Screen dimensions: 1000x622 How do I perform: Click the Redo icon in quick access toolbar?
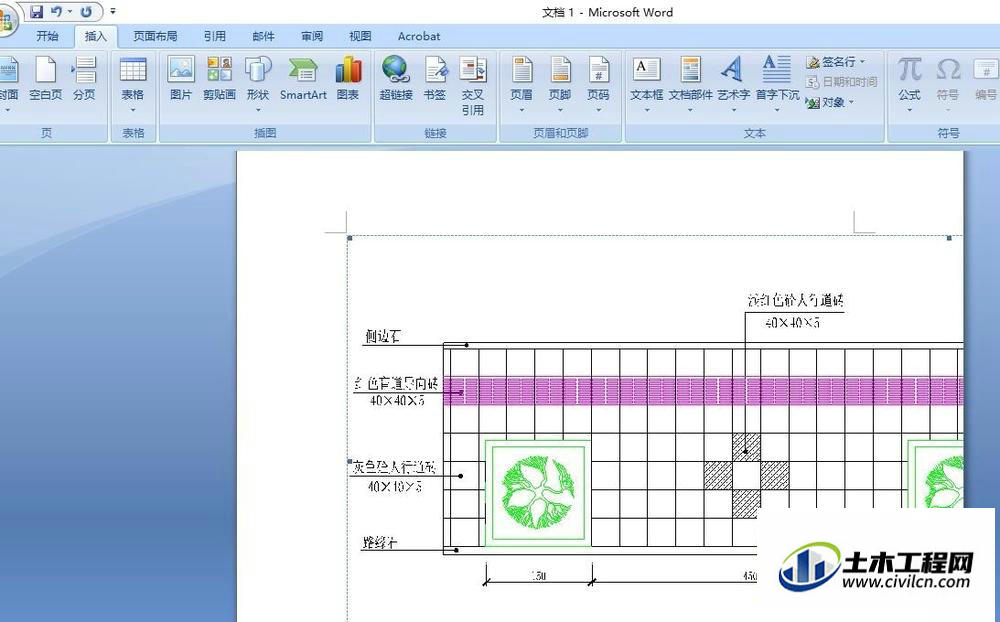tap(86, 11)
